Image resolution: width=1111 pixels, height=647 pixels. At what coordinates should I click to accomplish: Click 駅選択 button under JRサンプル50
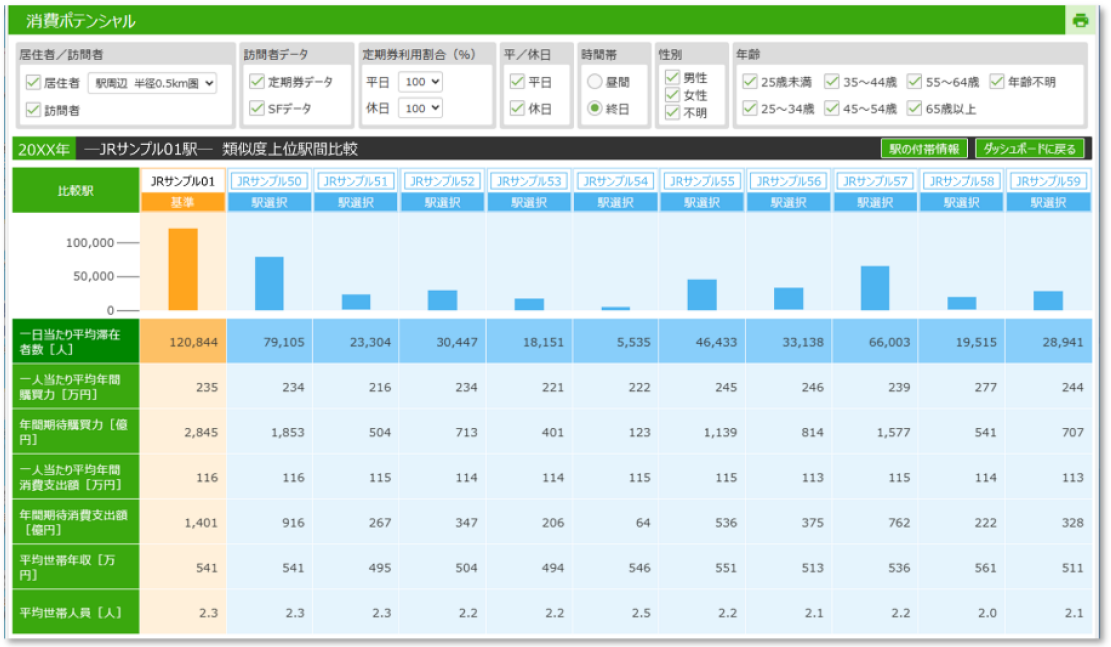point(269,203)
